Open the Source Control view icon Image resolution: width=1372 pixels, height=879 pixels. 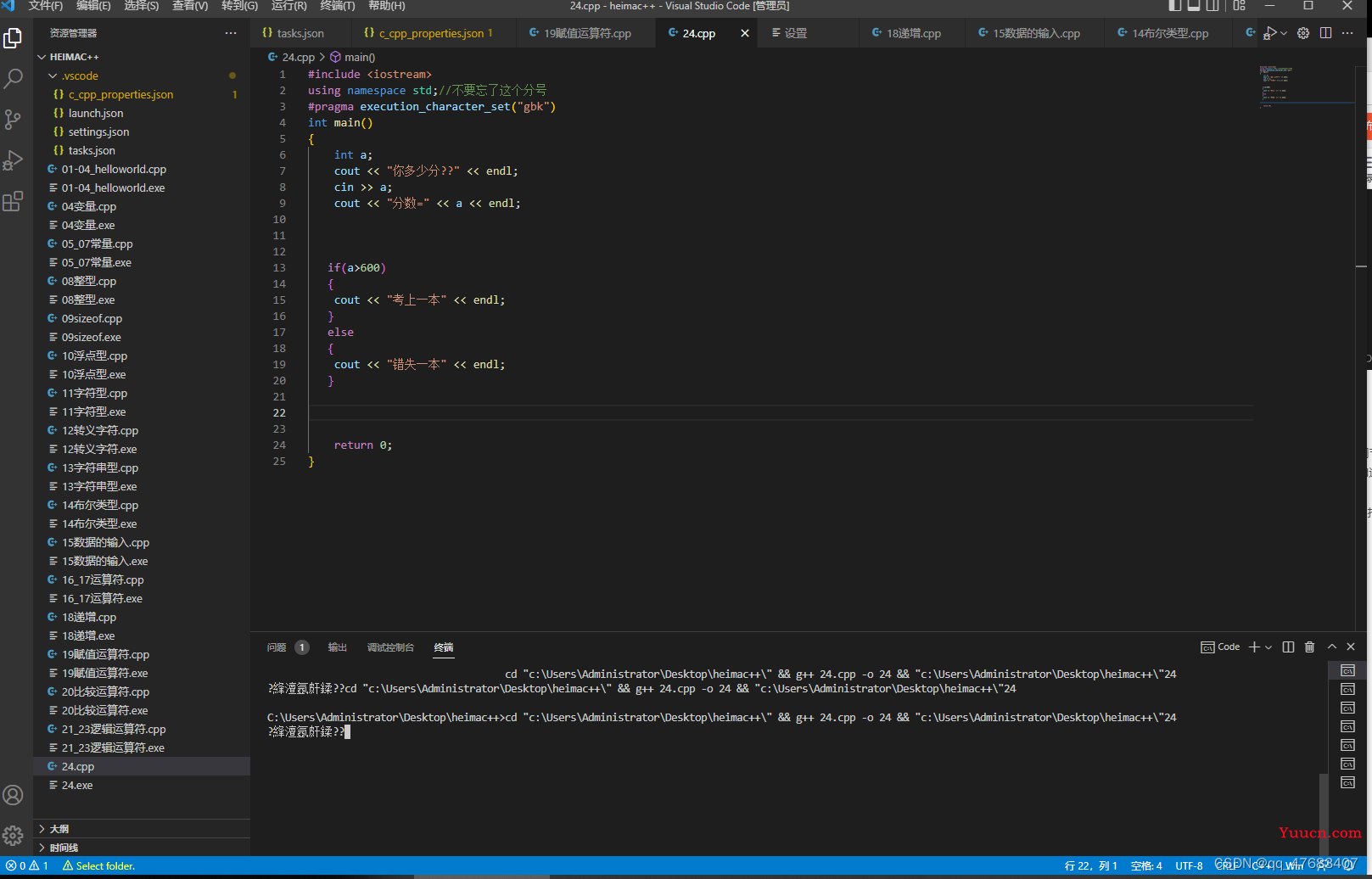(13, 120)
